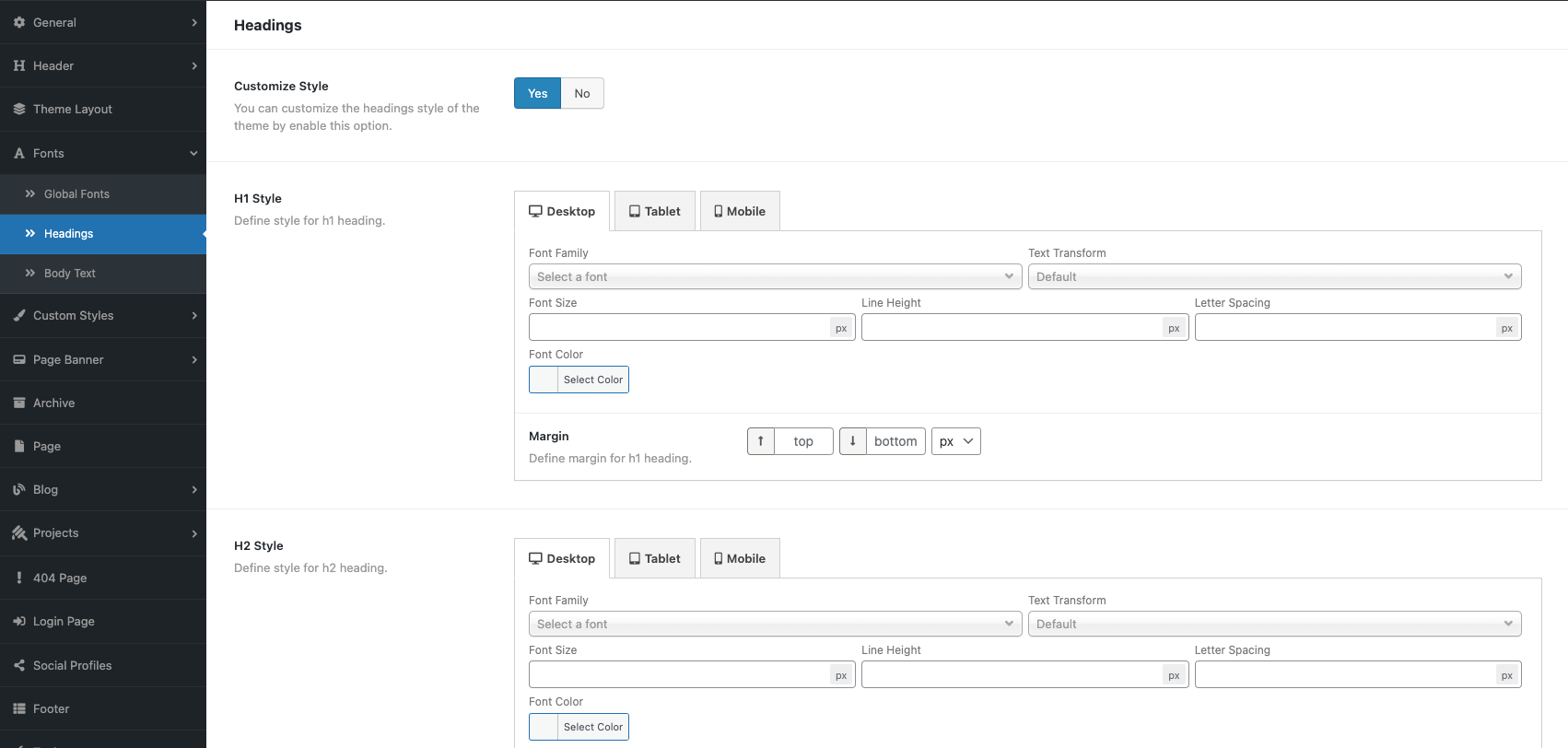Click the H2 Font Color swatch
Viewport: 1568px width, 748px height.
(544, 727)
